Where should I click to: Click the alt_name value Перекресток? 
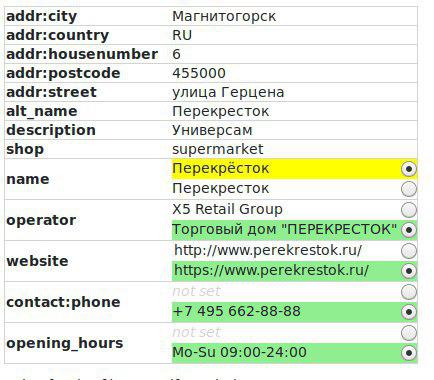click(221, 111)
